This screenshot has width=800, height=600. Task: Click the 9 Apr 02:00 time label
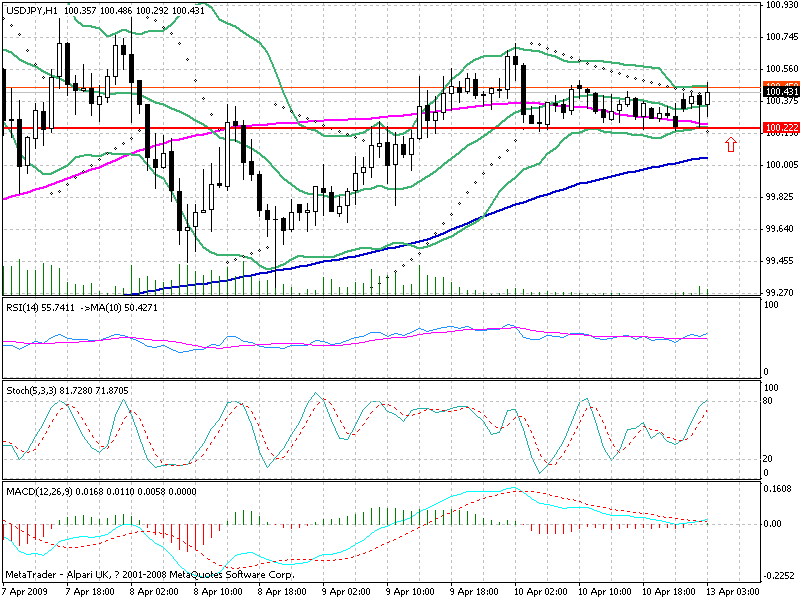[346, 592]
